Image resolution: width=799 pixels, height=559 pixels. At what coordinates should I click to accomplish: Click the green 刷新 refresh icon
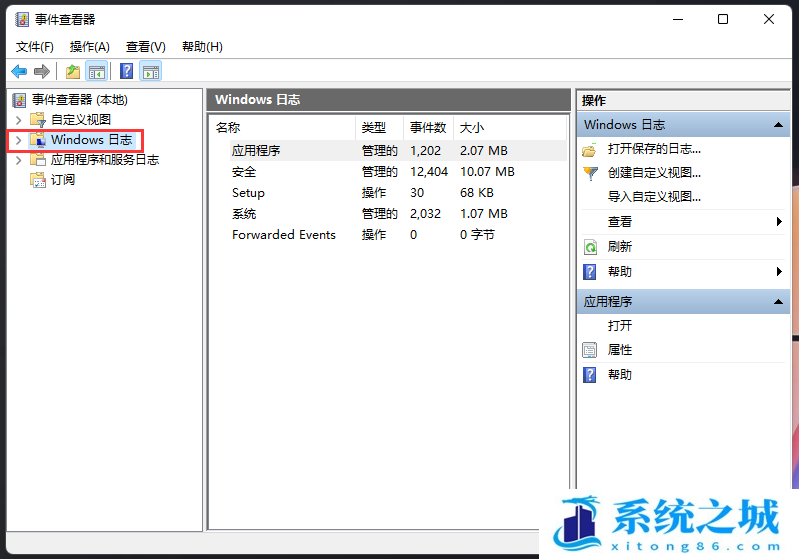590,247
